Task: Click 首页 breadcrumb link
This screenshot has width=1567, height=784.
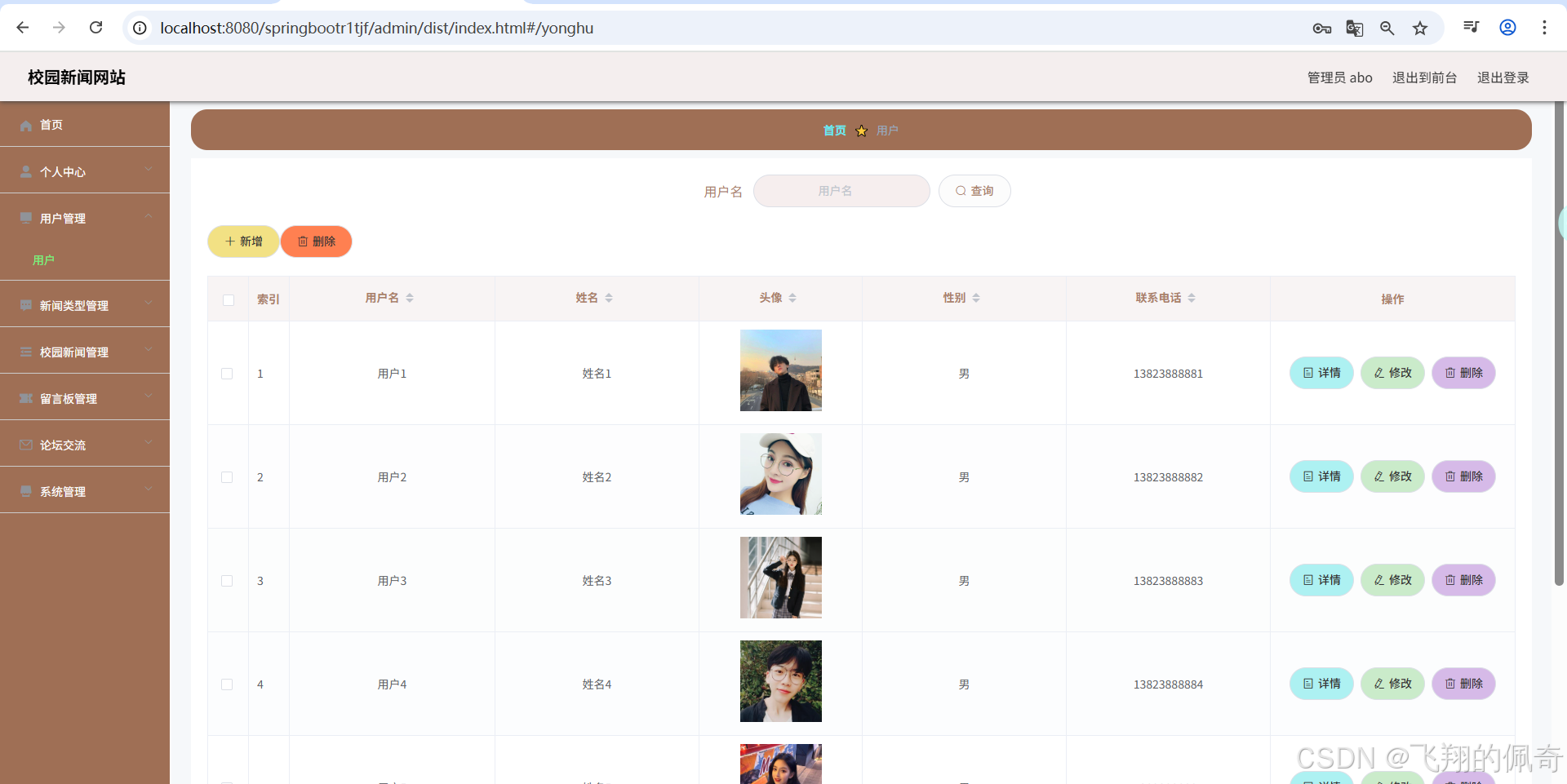Action: point(834,131)
